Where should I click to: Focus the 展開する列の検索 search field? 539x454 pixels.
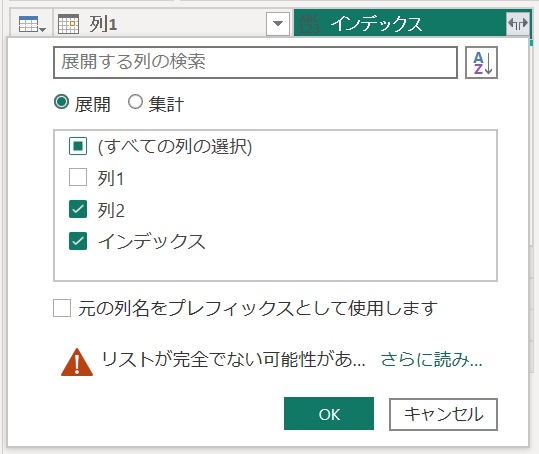point(255,63)
